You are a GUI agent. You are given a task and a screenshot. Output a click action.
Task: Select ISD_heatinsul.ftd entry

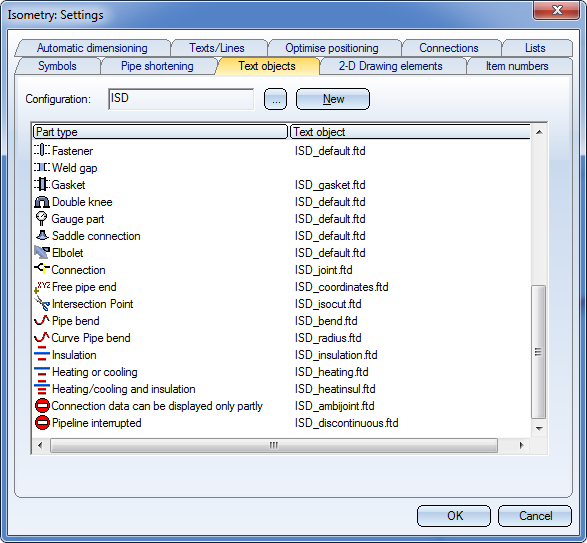(x=335, y=389)
